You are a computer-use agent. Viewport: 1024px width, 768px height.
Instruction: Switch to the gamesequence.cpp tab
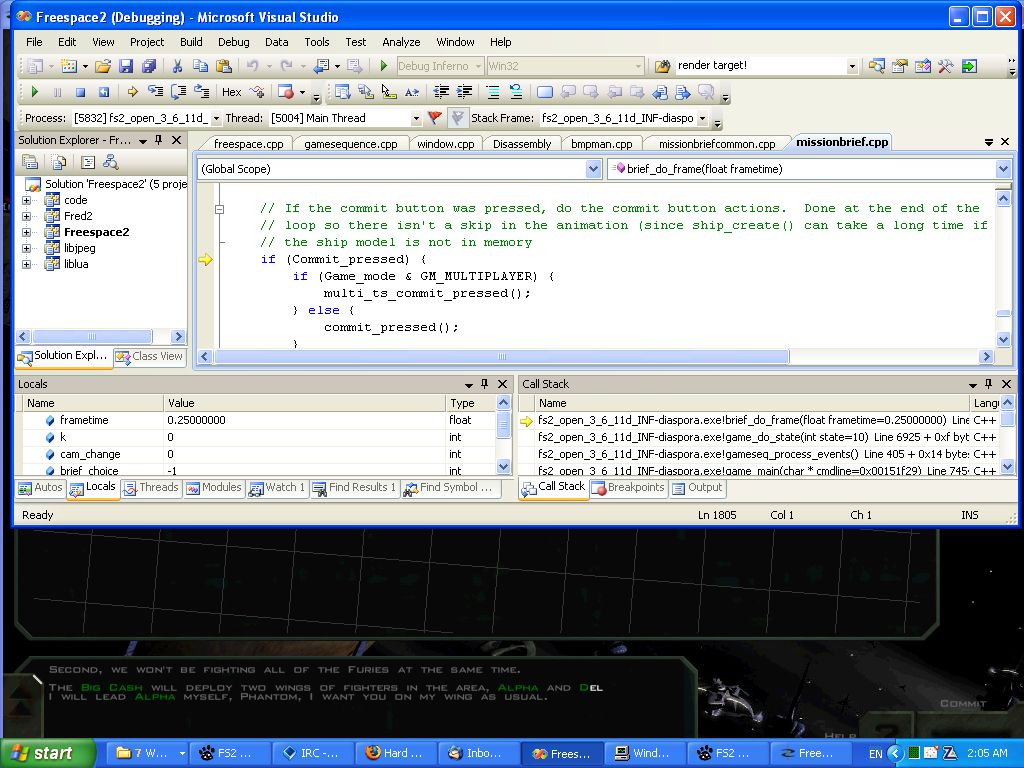tap(350, 144)
